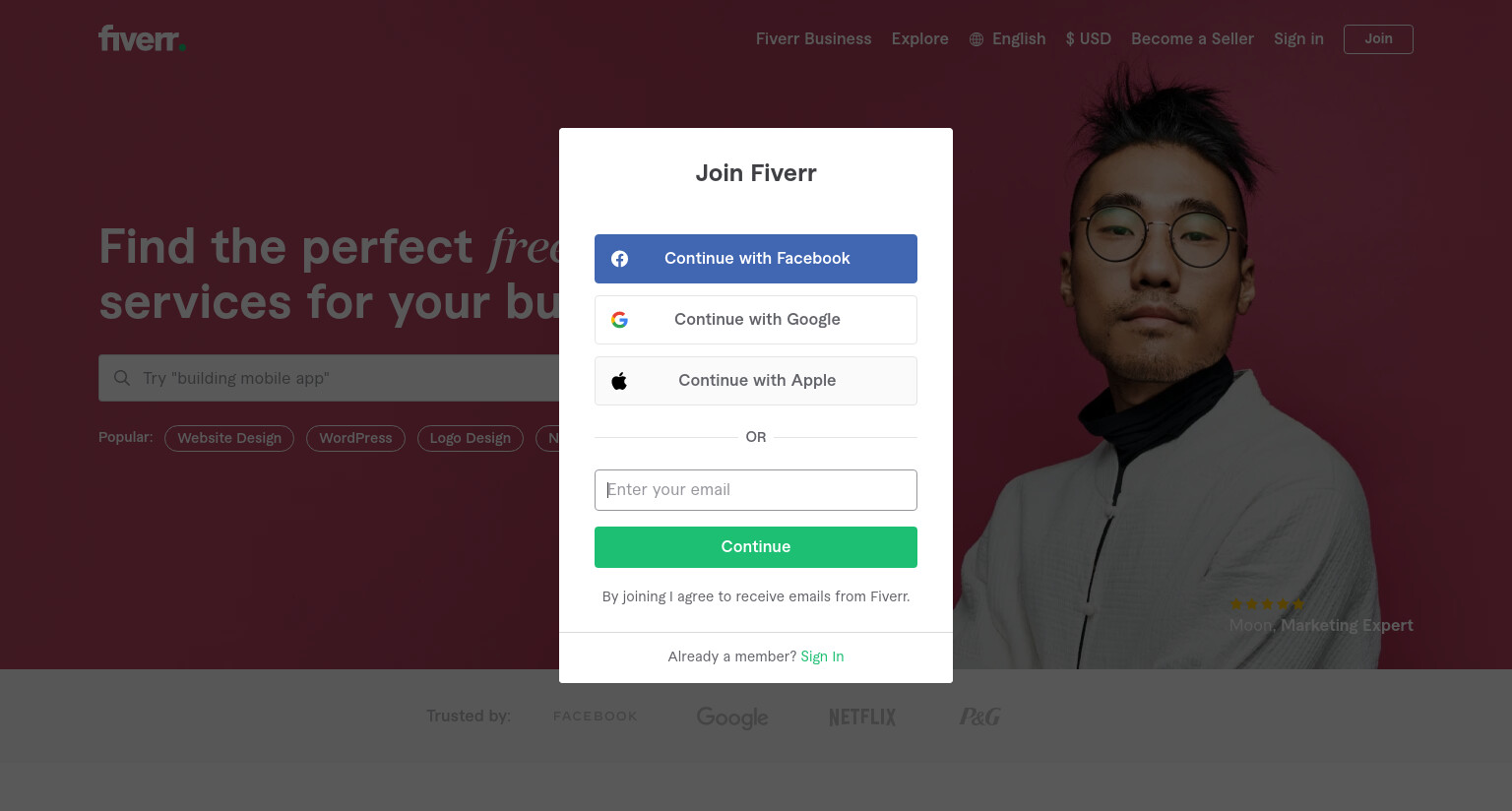
Task: Select Become a Seller link
Action: pos(1192,39)
